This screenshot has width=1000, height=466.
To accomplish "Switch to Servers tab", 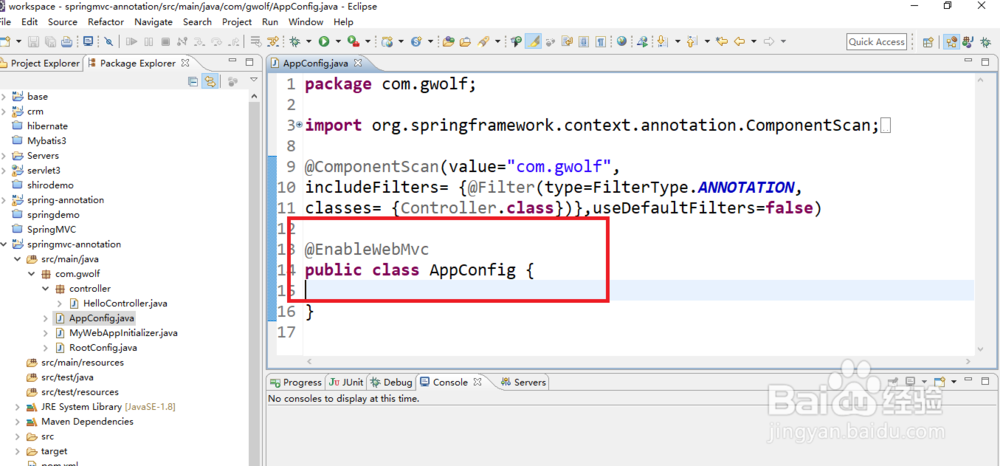I will tap(524, 382).
